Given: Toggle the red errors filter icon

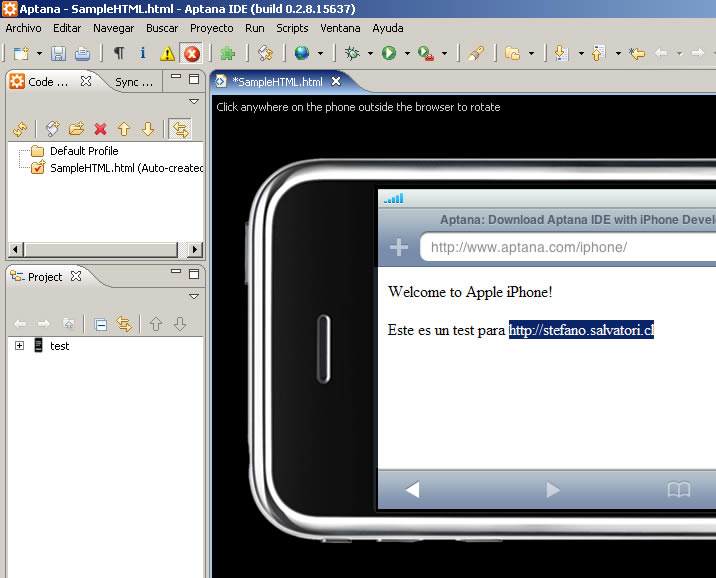Looking at the screenshot, I should pos(192,54).
